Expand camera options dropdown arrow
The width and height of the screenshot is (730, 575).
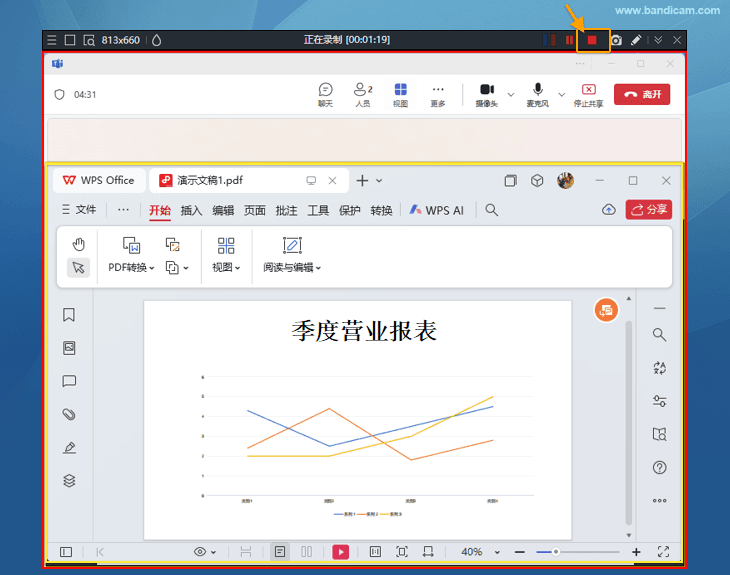pos(511,95)
